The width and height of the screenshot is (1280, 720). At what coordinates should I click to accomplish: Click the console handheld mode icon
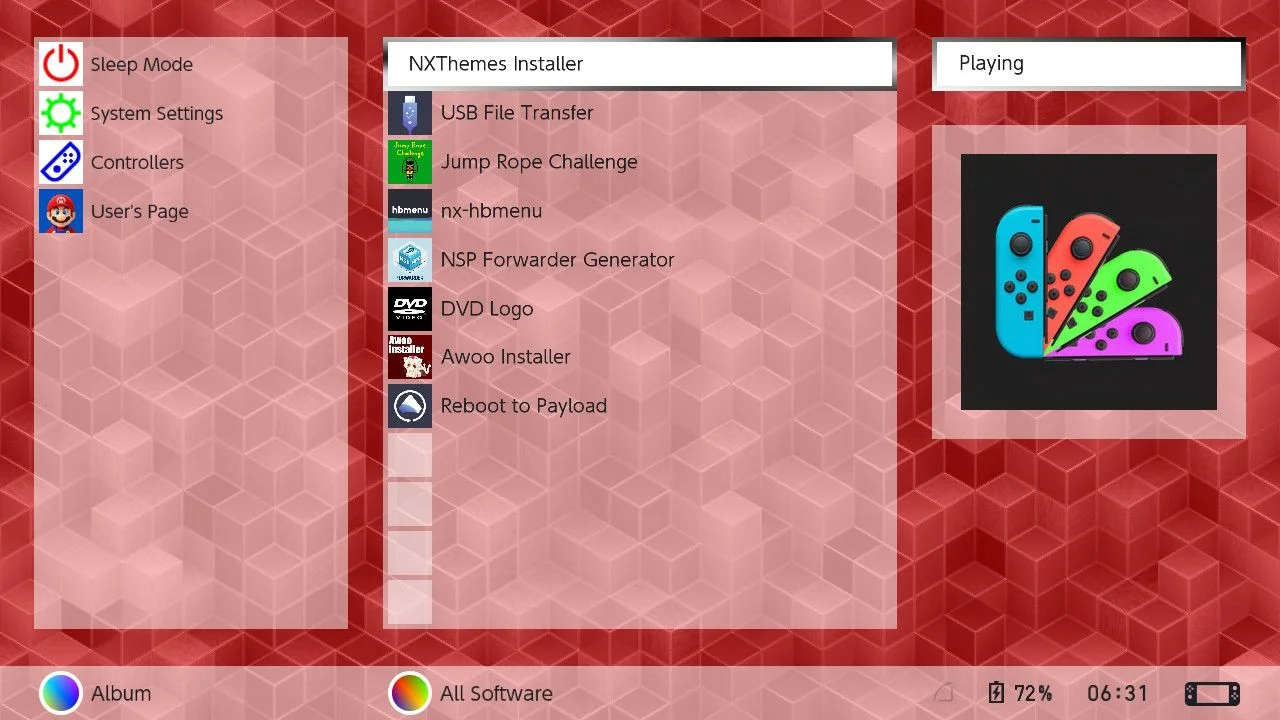click(x=1212, y=693)
